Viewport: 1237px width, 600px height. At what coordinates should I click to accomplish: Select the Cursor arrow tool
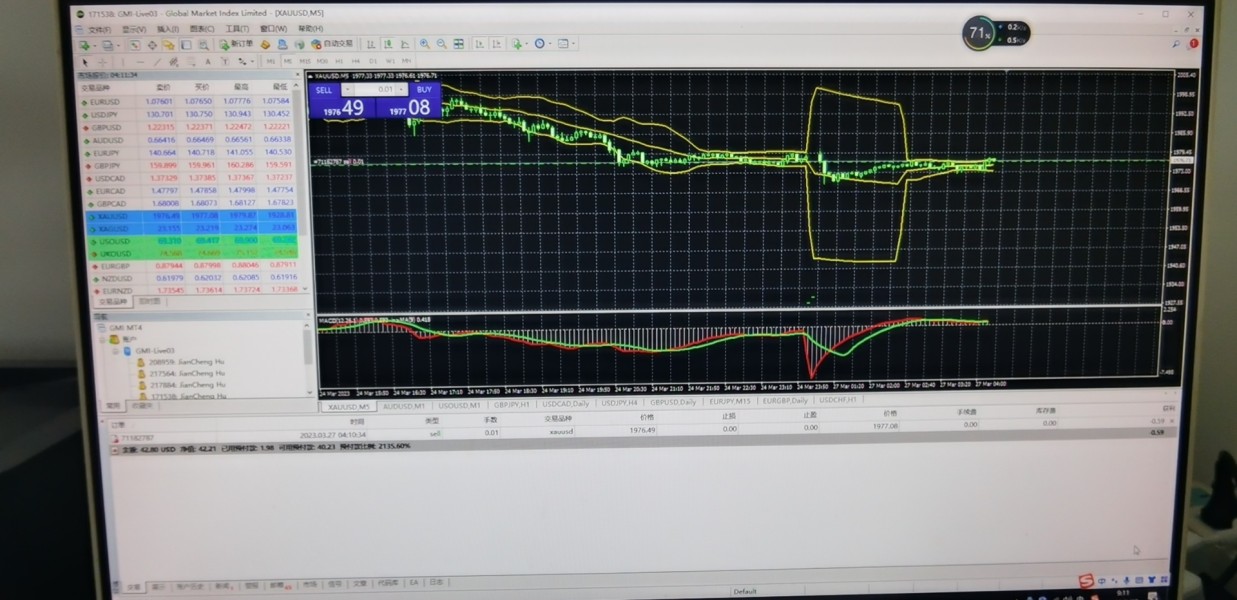[x=85, y=61]
